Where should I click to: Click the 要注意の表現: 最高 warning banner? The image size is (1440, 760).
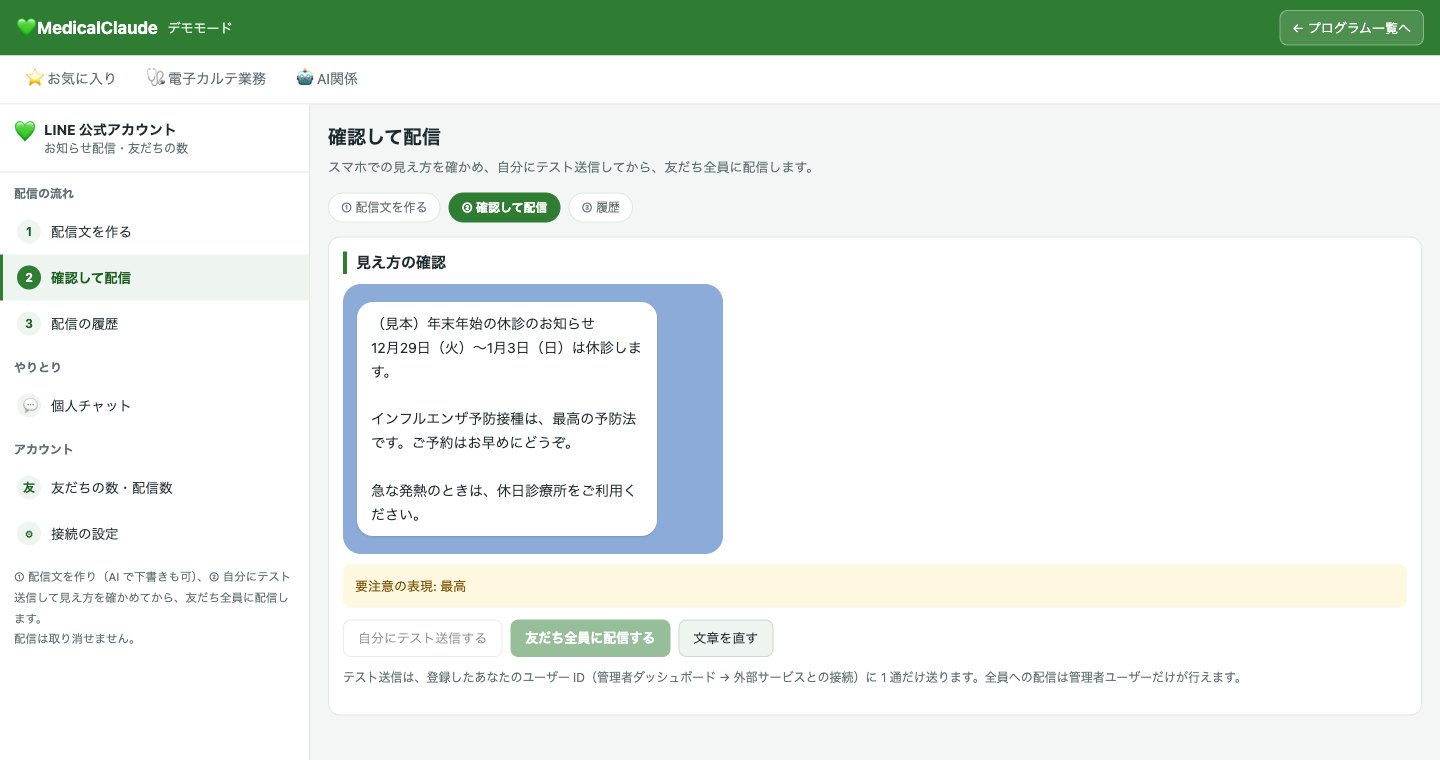coord(875,586)
